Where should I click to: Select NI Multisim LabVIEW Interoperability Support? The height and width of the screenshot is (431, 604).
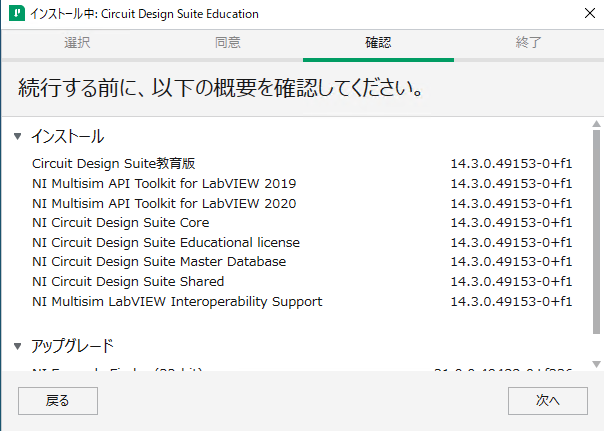(177, 302)
